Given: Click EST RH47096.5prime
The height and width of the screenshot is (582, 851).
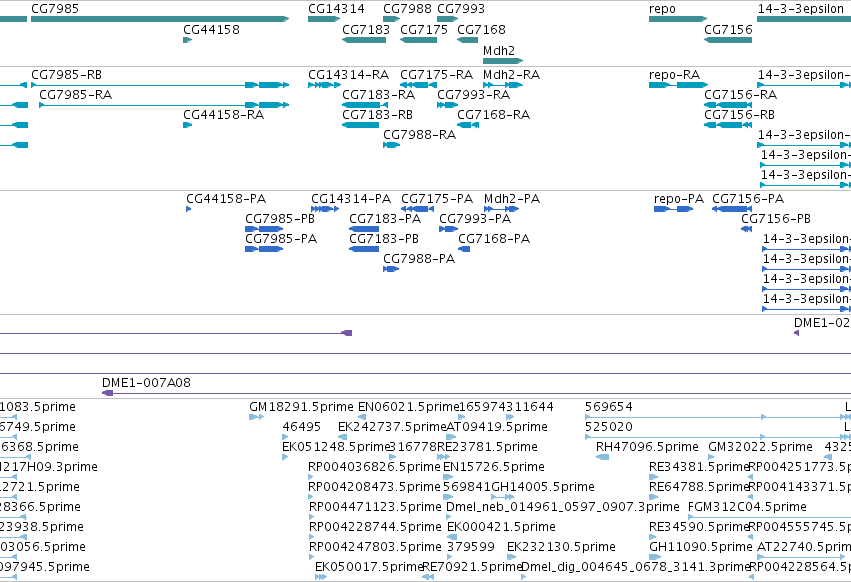Looking at the screenshot, I should pyautogui.click(x=602, y=457).
